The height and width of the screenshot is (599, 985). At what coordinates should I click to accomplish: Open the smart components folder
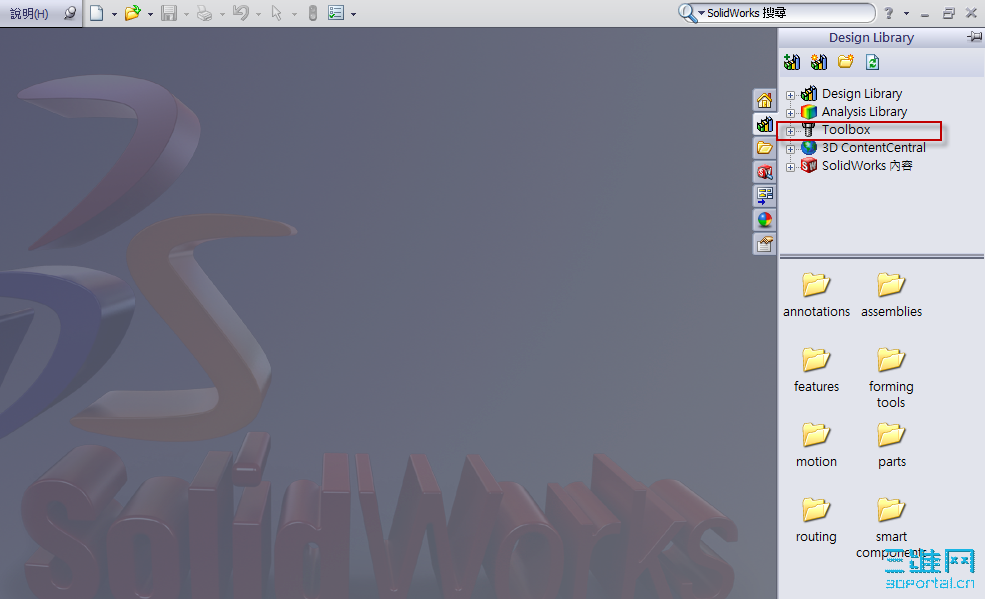pos(891,527)
